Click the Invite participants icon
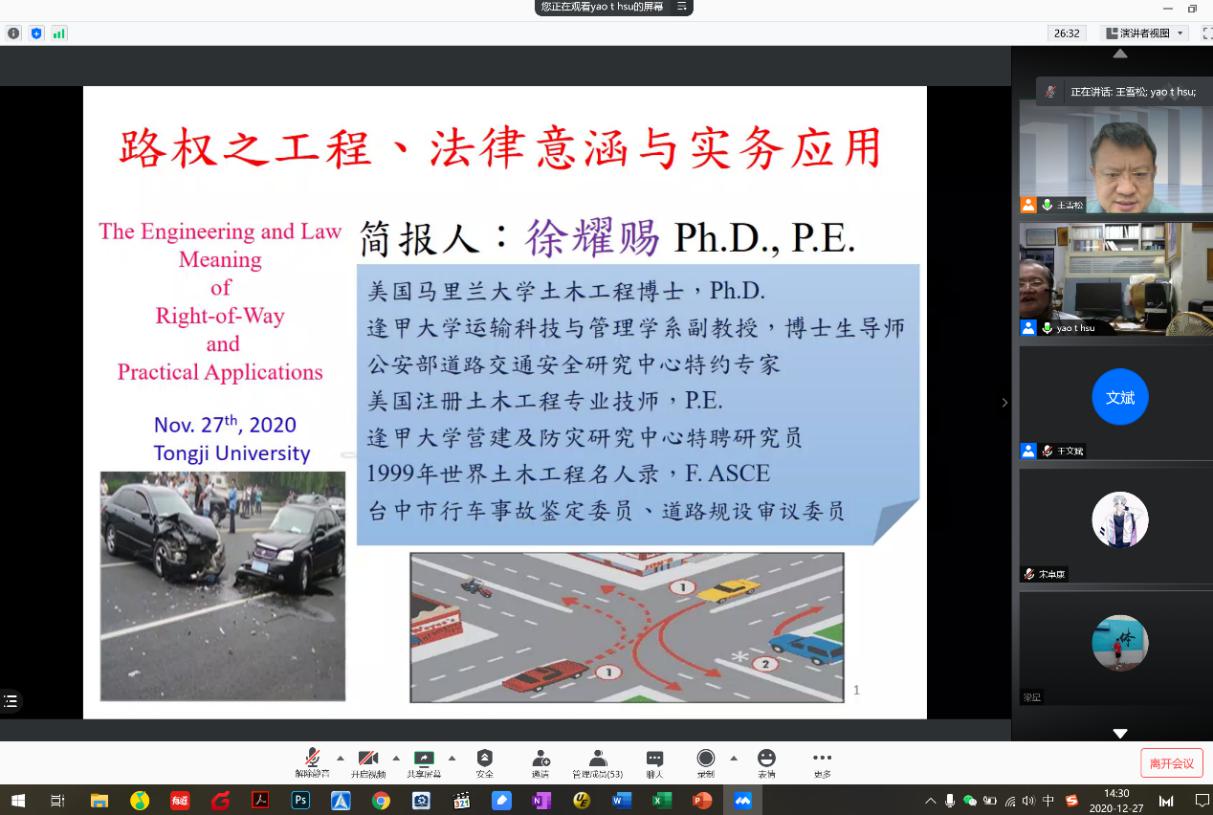The height and width of the screenshot is (815, 1213). [540, 760]
